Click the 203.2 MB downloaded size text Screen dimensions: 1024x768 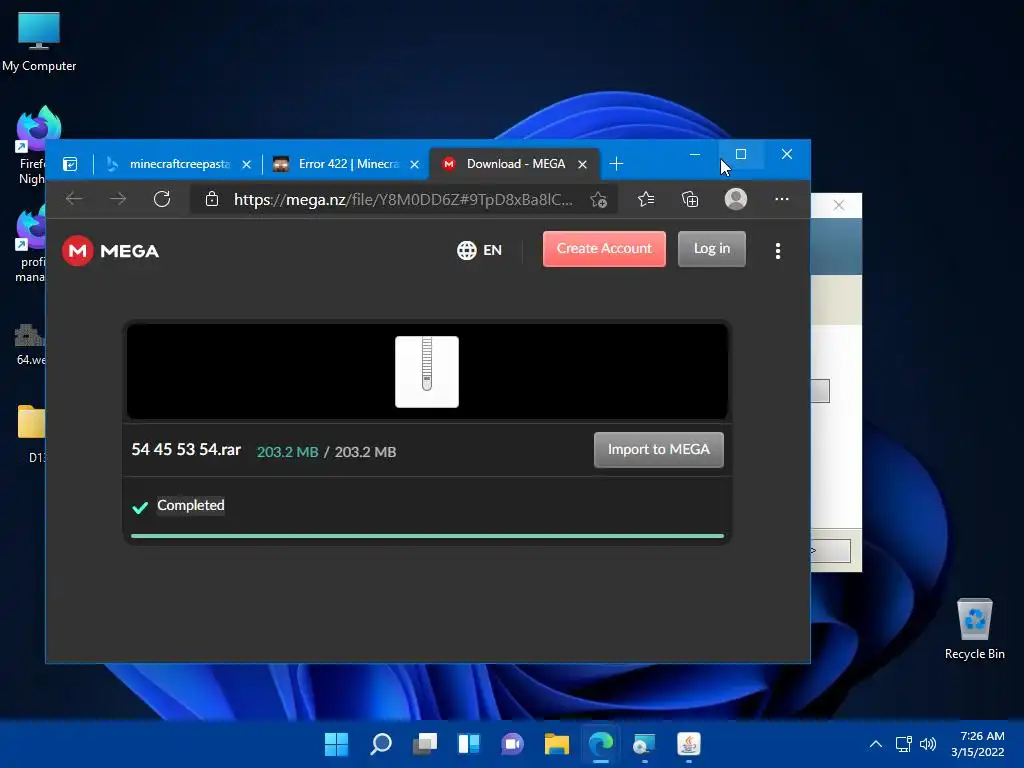(x=287, y=452)
